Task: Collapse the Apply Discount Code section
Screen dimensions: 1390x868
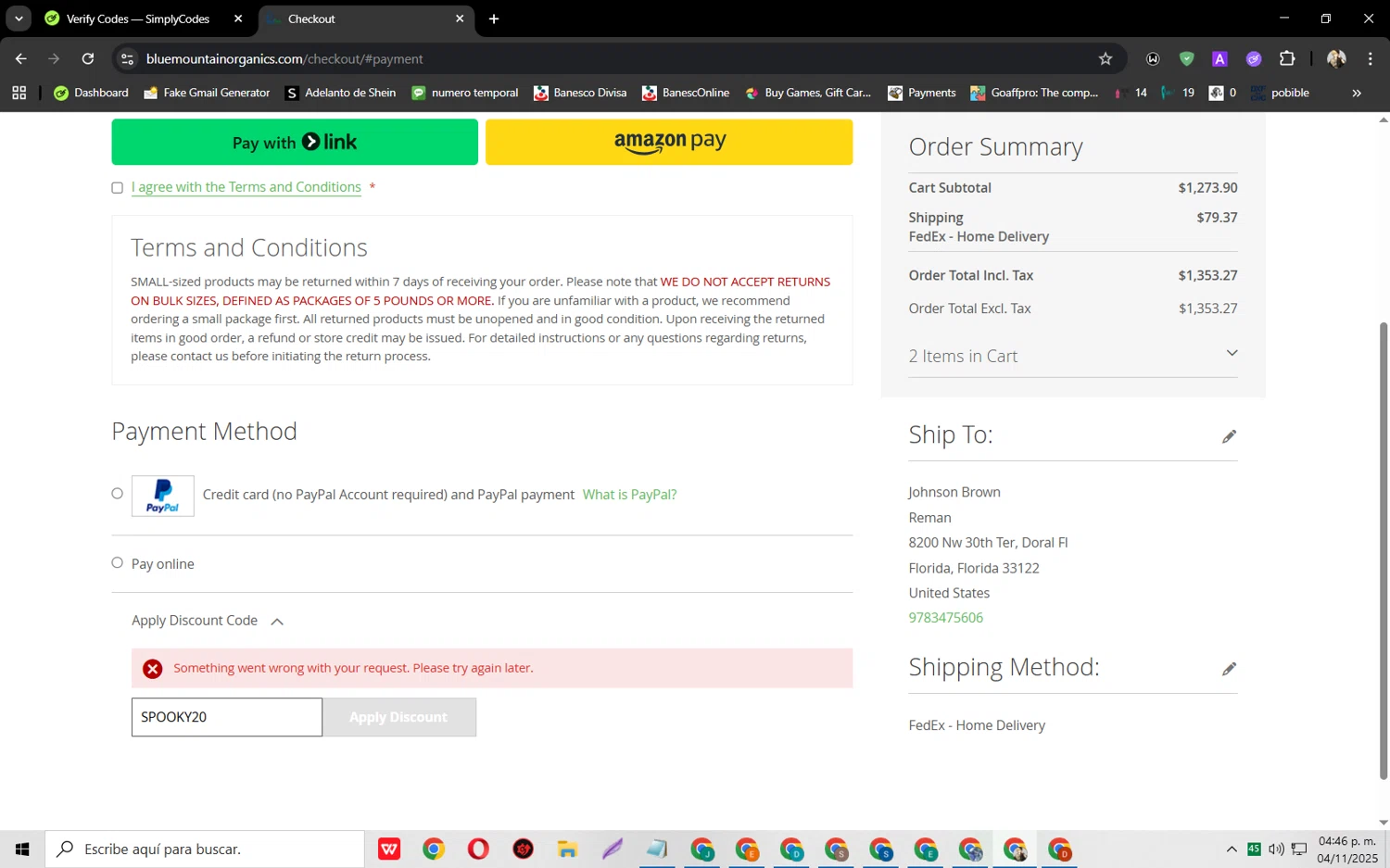Action: [208, 621]
